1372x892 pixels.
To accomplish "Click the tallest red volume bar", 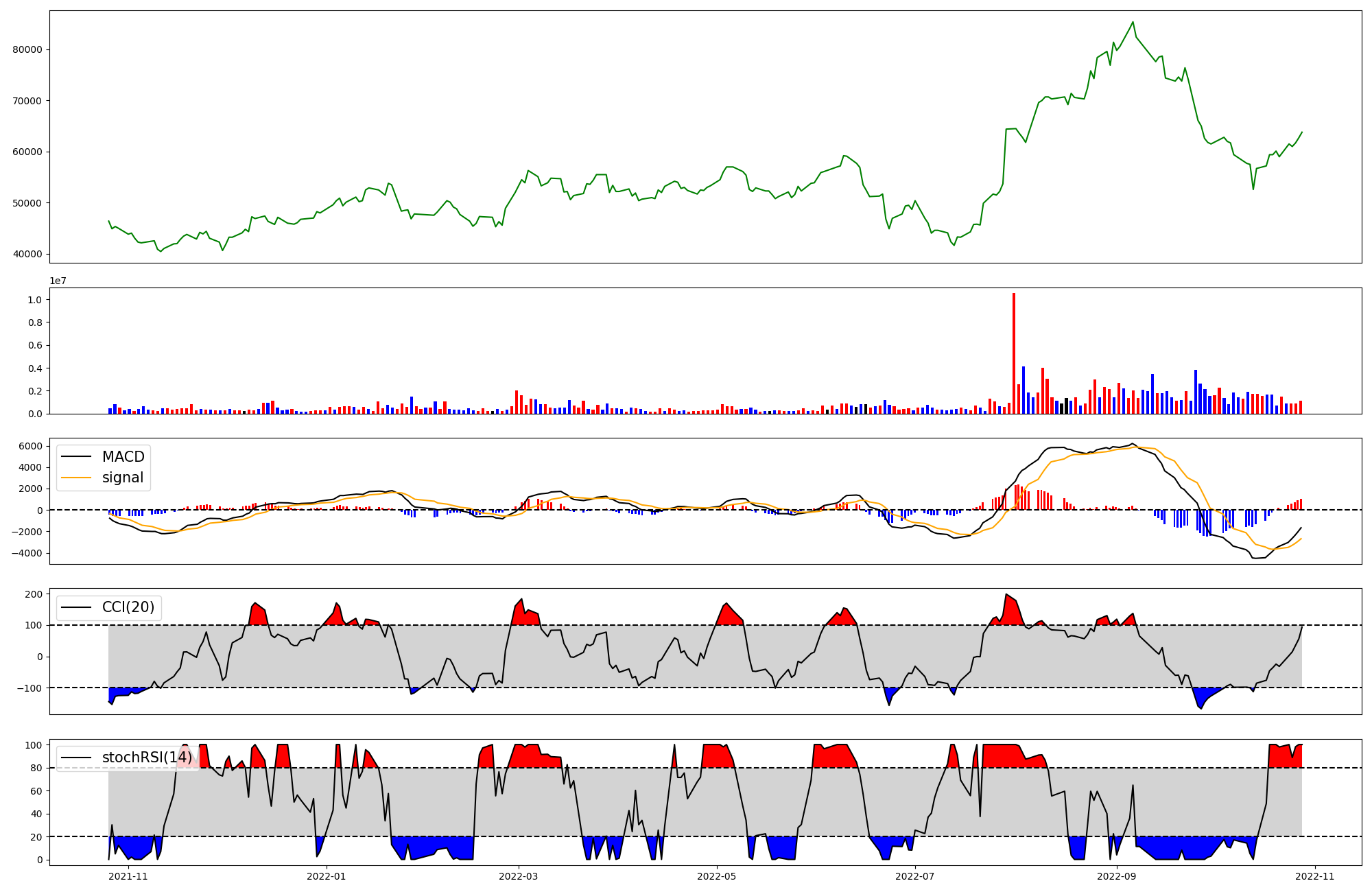I will 1014,353.
